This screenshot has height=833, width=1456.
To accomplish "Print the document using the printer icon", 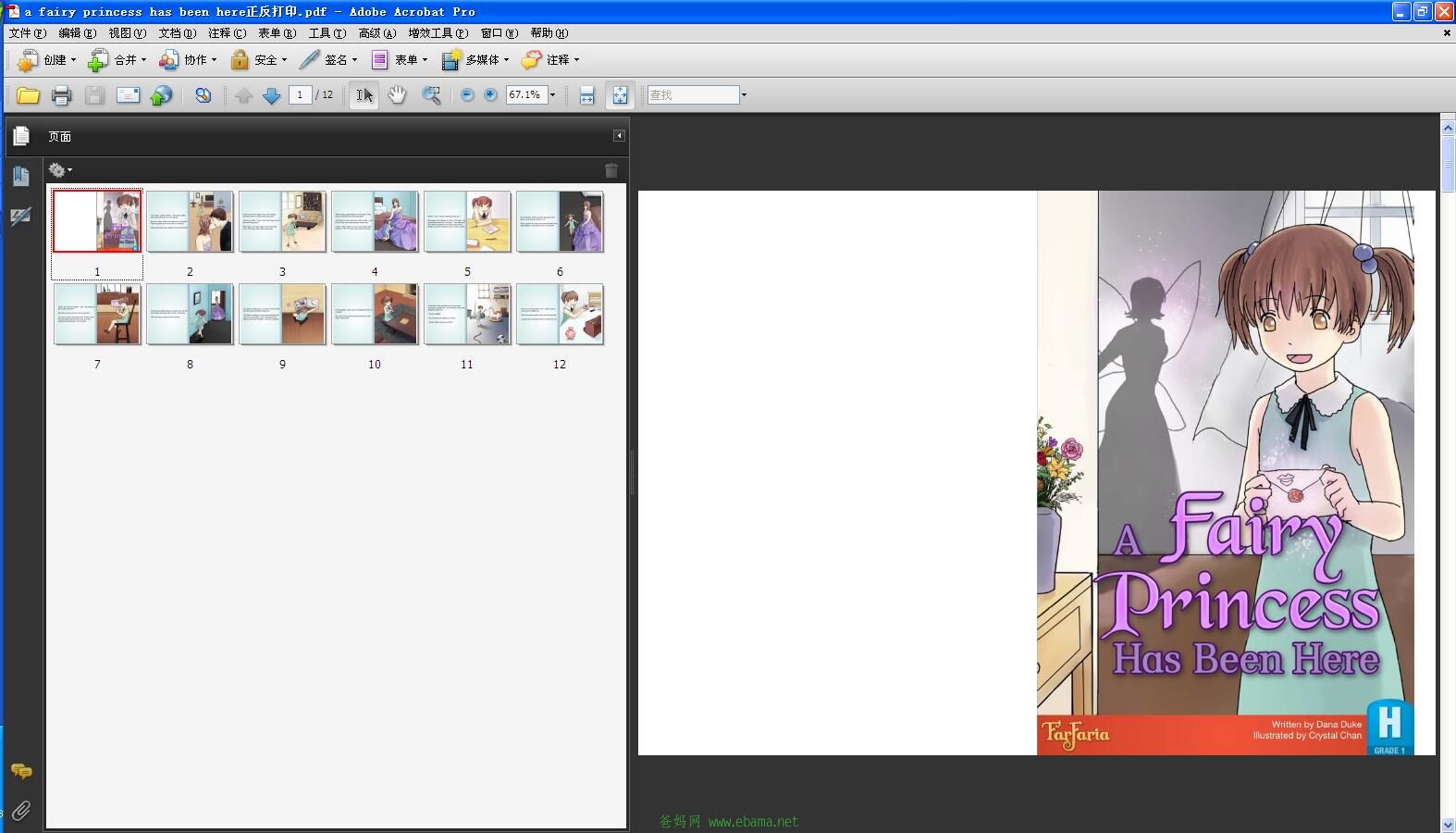I will click(62, 95).
